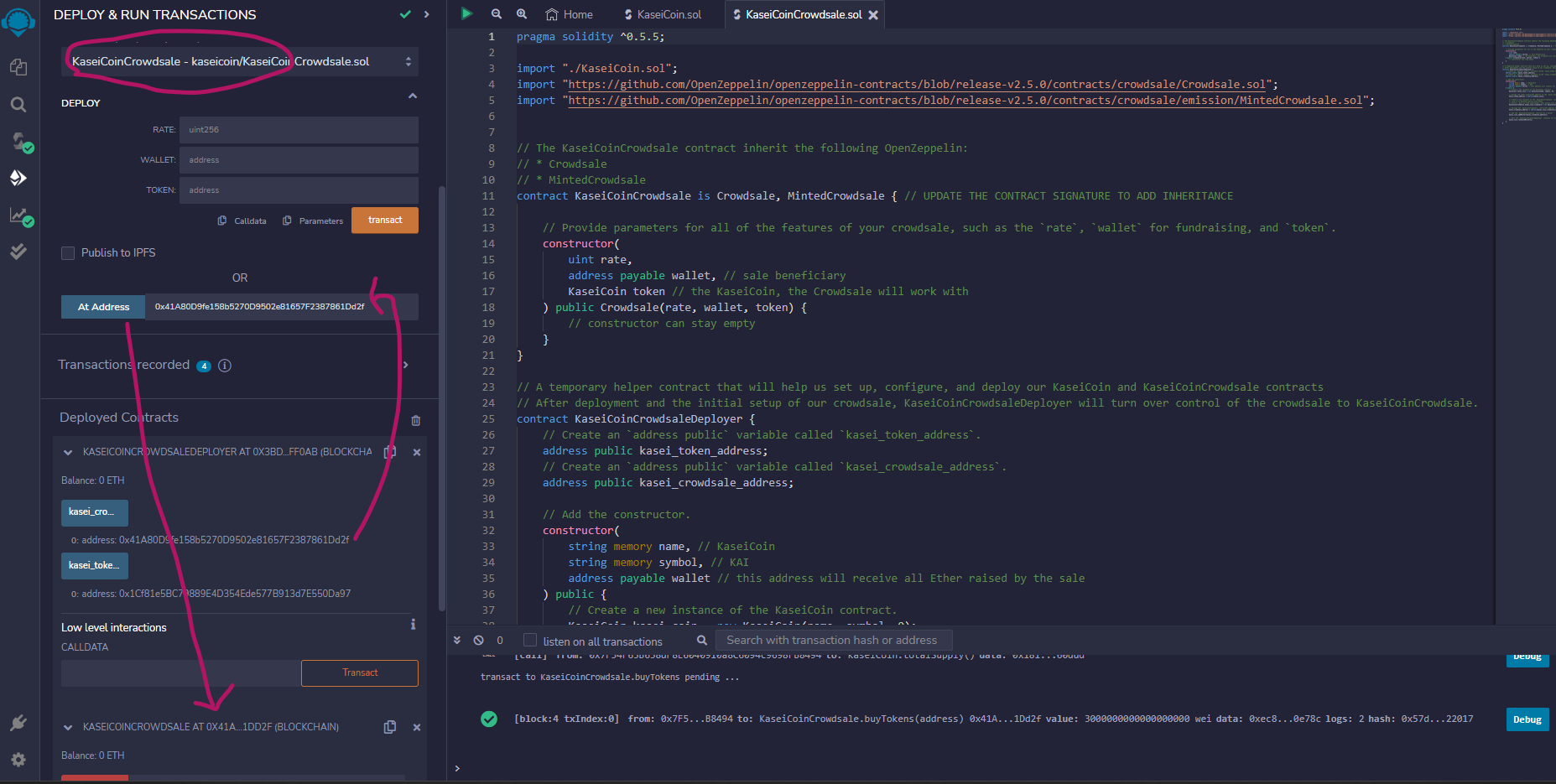This screenshot has width=1556, height=784.
Task: Switch to KaseiCoin.sol tab
Action: click(663, 14)
